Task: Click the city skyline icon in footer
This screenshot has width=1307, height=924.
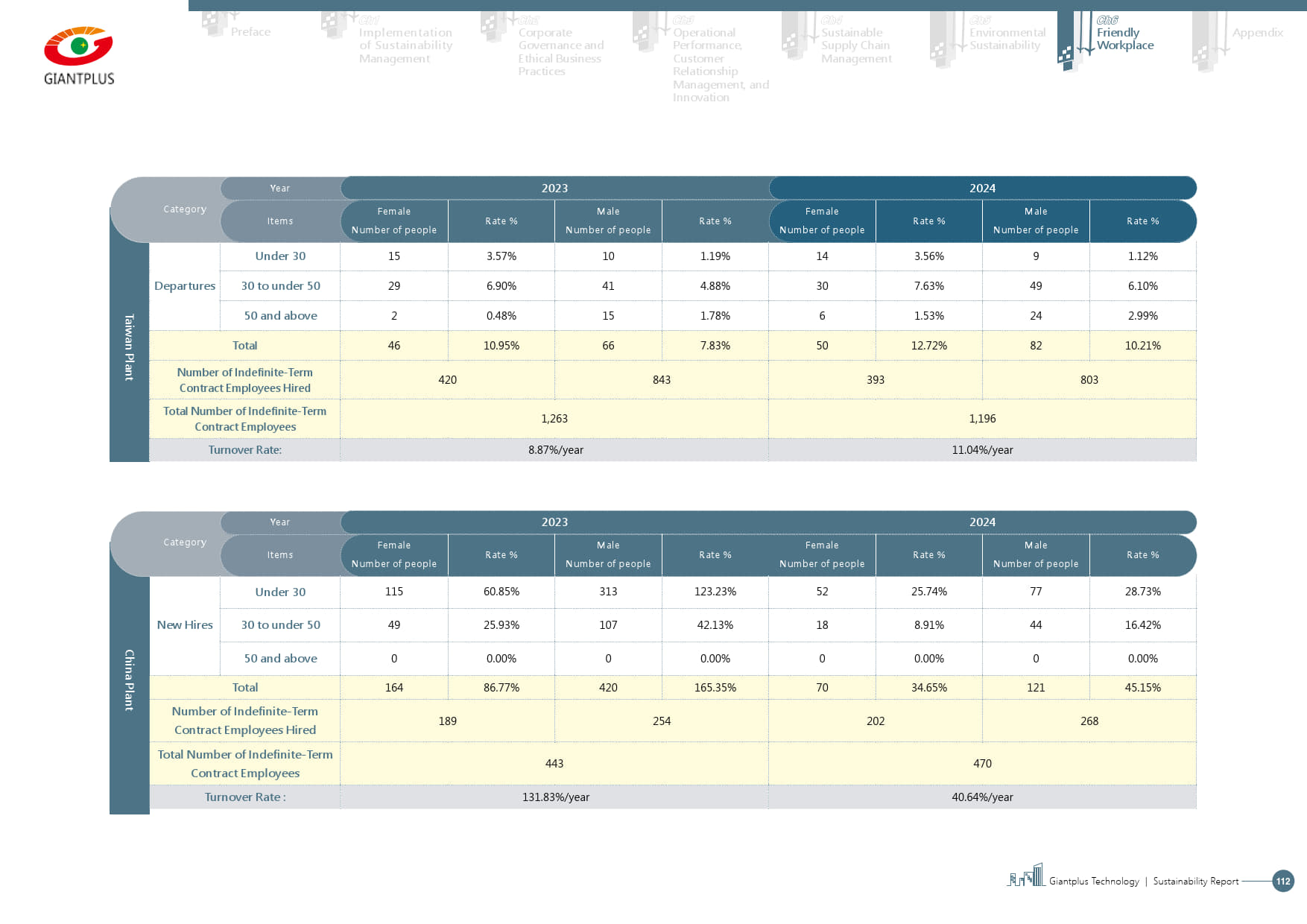Action: 1026,876
